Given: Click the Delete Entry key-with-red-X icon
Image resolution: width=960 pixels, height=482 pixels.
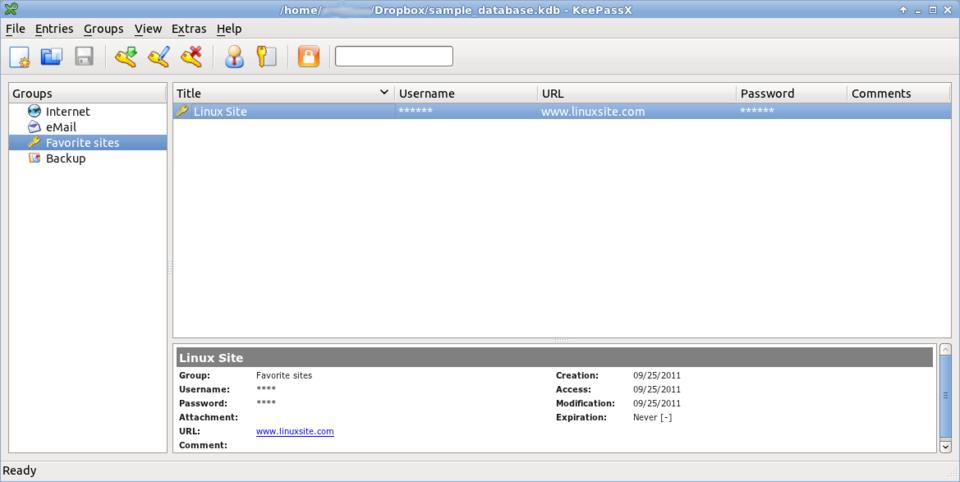Looking at the screenshot, I should [192, 56].
